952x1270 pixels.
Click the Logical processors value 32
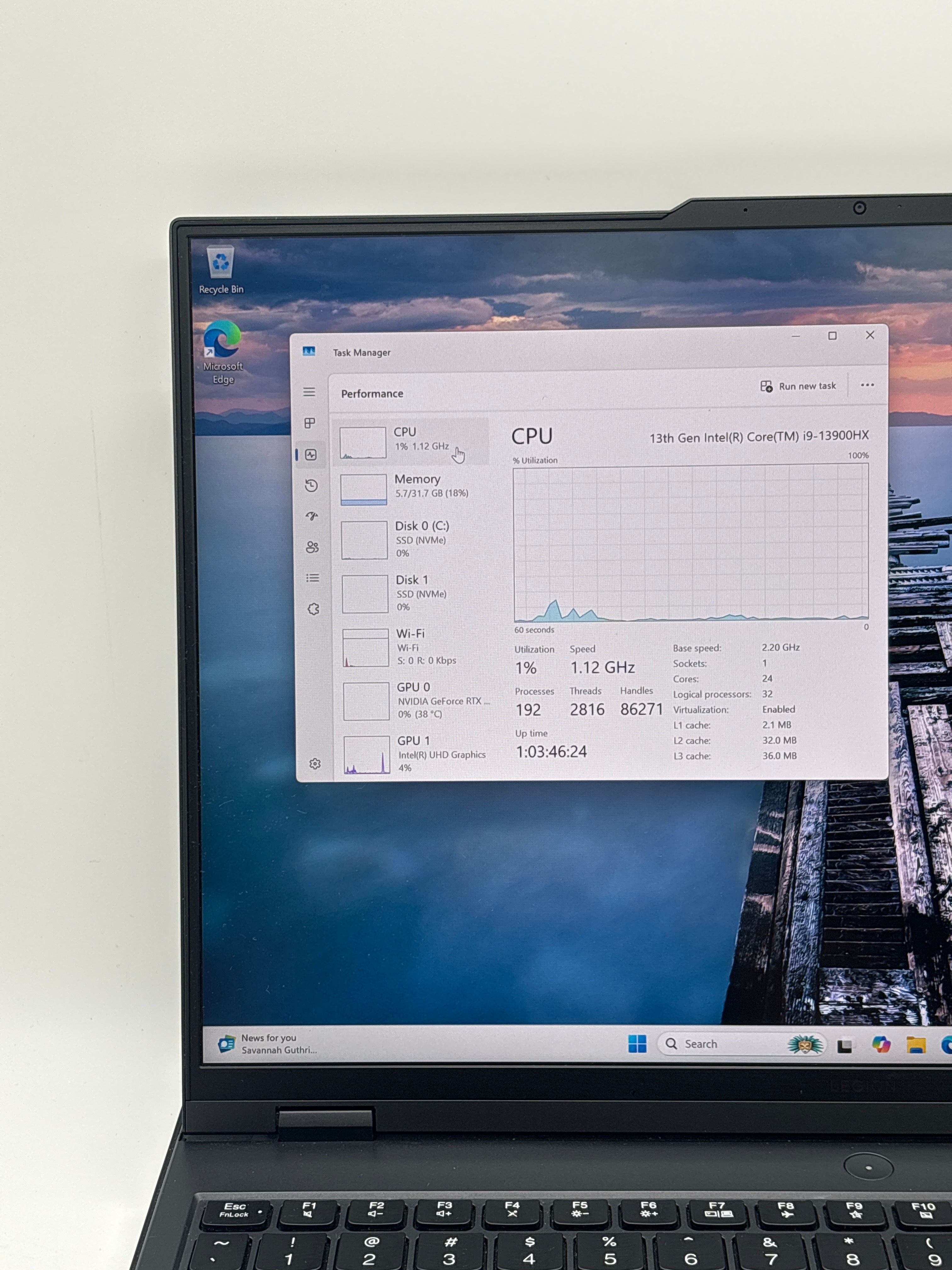767,694
